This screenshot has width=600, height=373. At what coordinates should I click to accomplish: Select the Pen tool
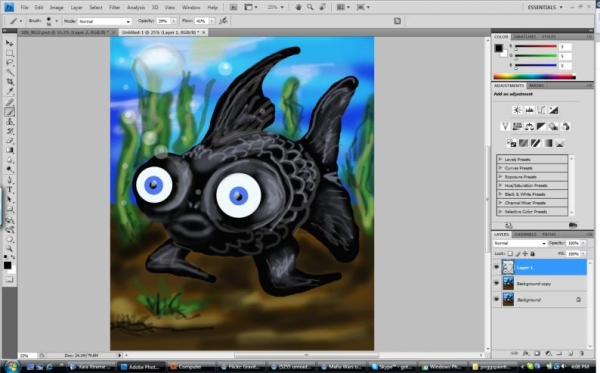[x=10, y=180]
